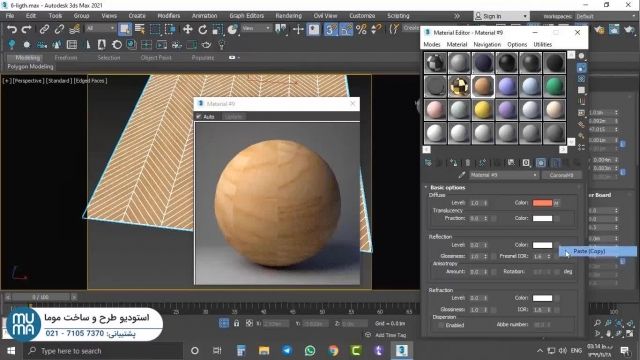Collapse the Basic options rollout
The height and width of the screenshot is (360, 640).
448,187
